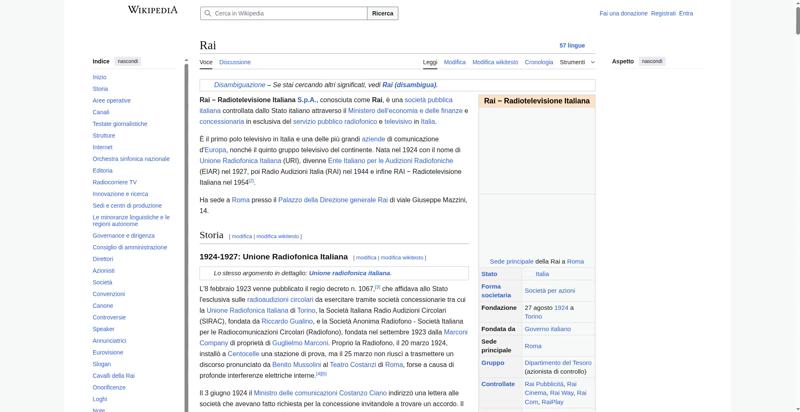Jump to Le minoranze linguistiche section
800x412 pixels.
131,221
